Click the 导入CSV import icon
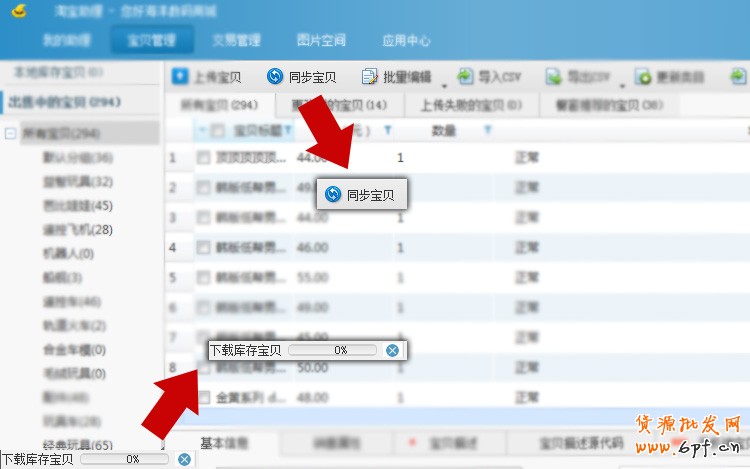 click(x=466, y=77)
